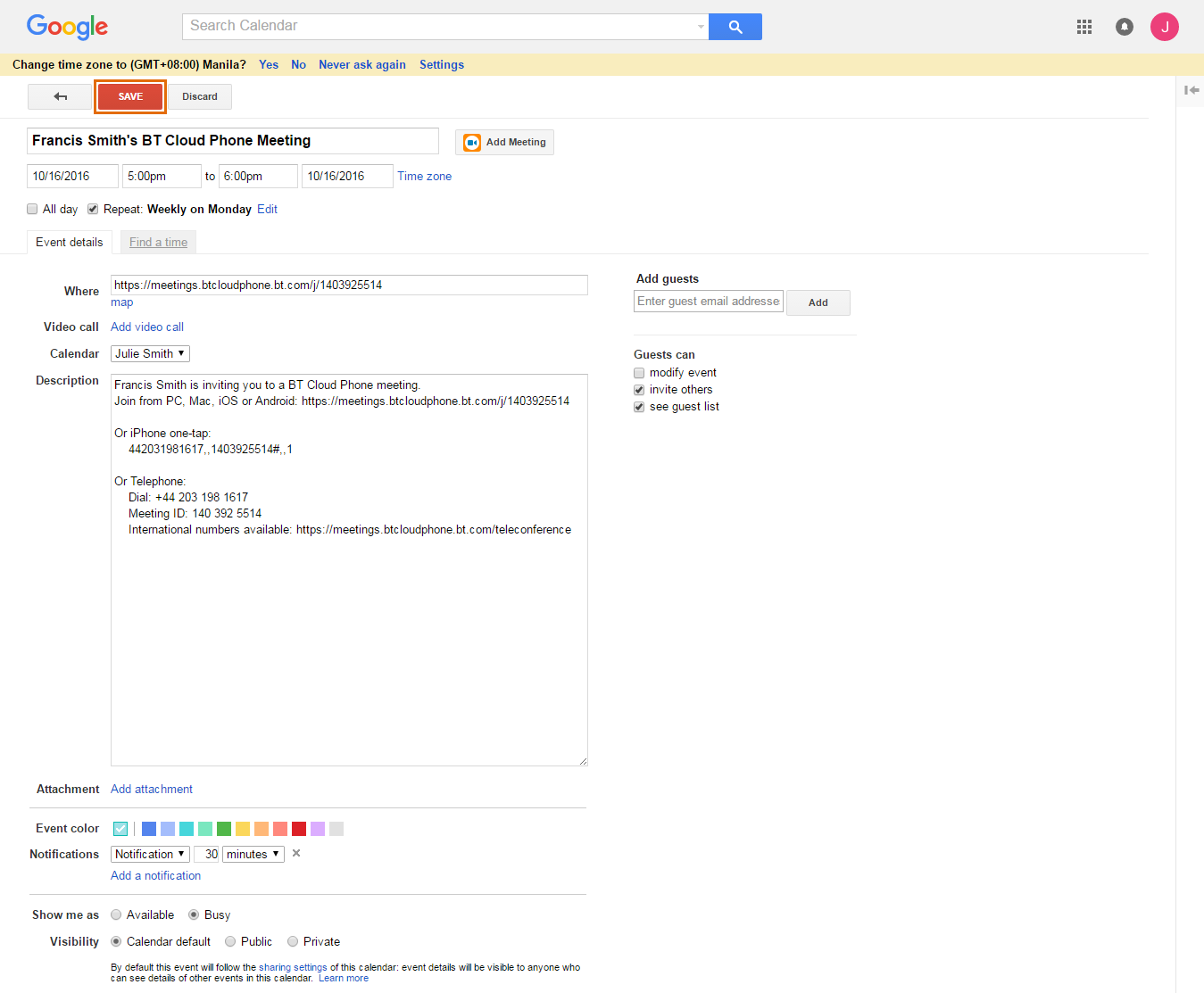
Task: Toggle the All day checkbox
Action: tap(32, 209)
